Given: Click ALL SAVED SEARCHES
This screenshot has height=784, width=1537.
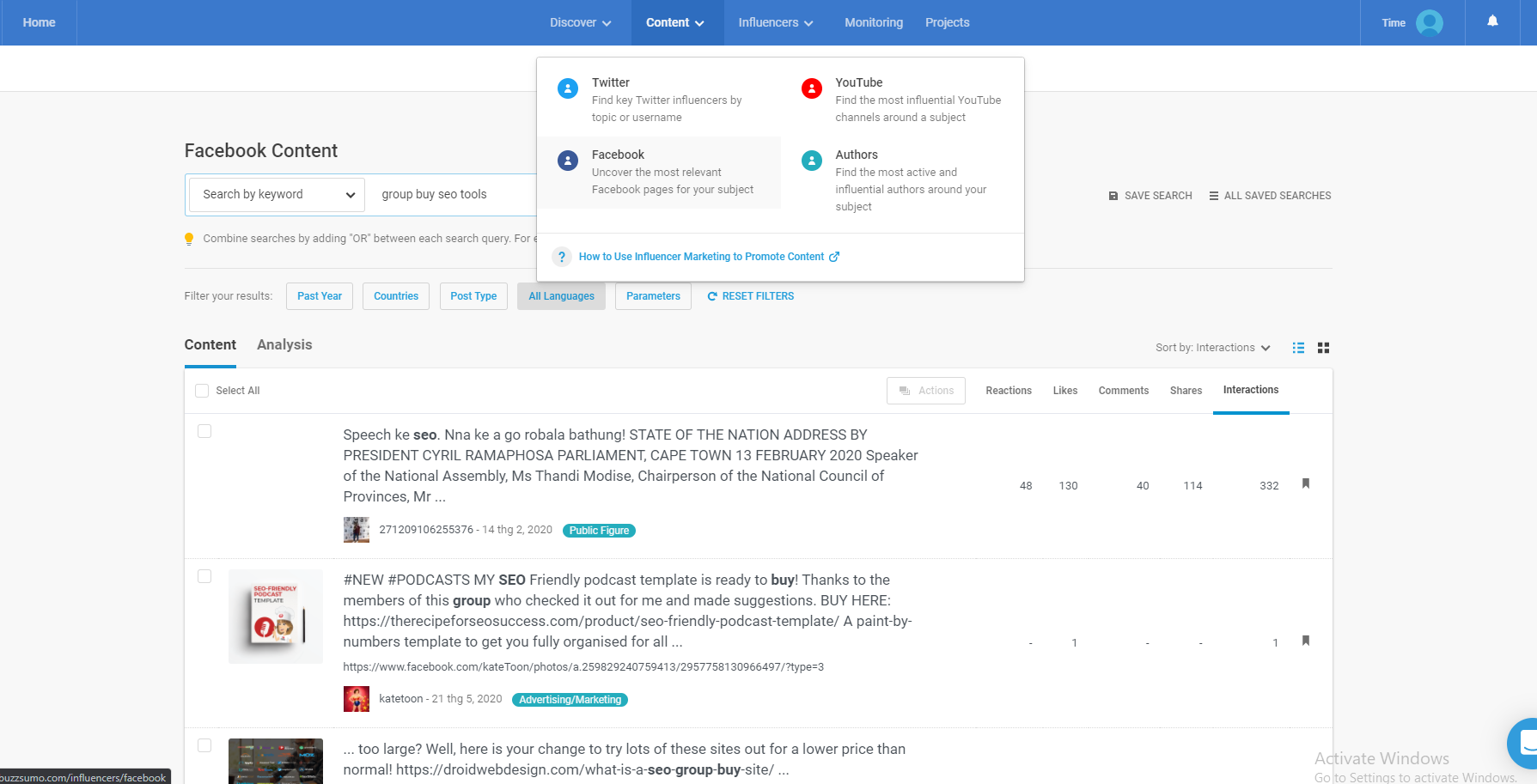Looking at the screenshot, I should (1270, 196).
